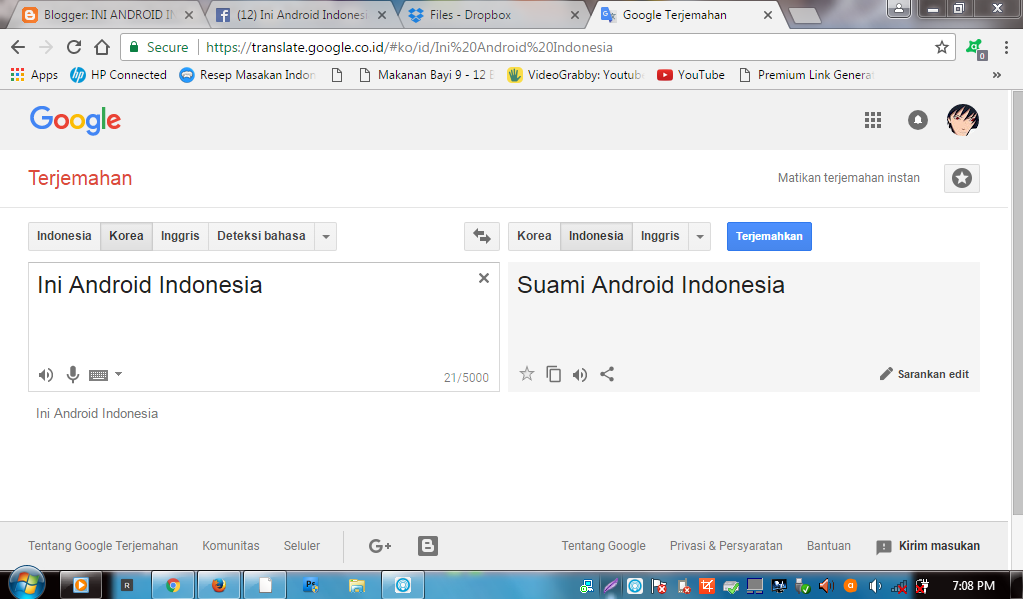Click the page vertical scrollbar
The width and height of the screenshot is (1023, 599).
[1017, 303]
